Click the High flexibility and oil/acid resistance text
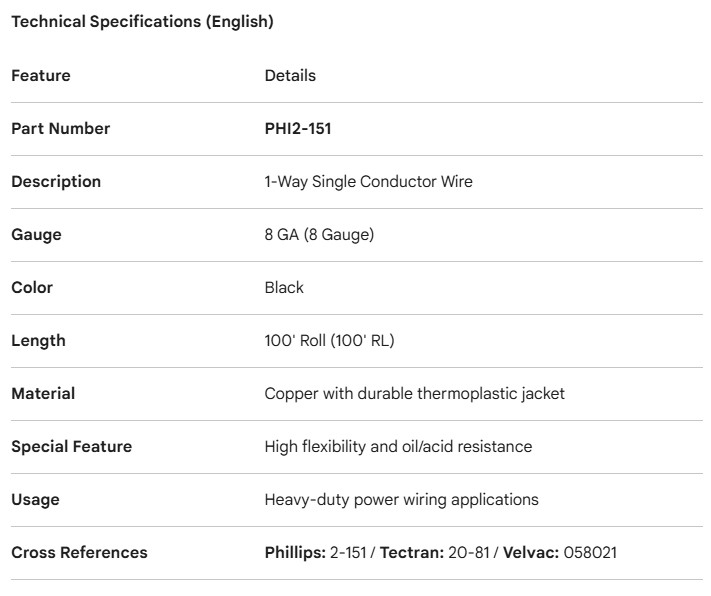711x596 pixels. click(398, 447)
